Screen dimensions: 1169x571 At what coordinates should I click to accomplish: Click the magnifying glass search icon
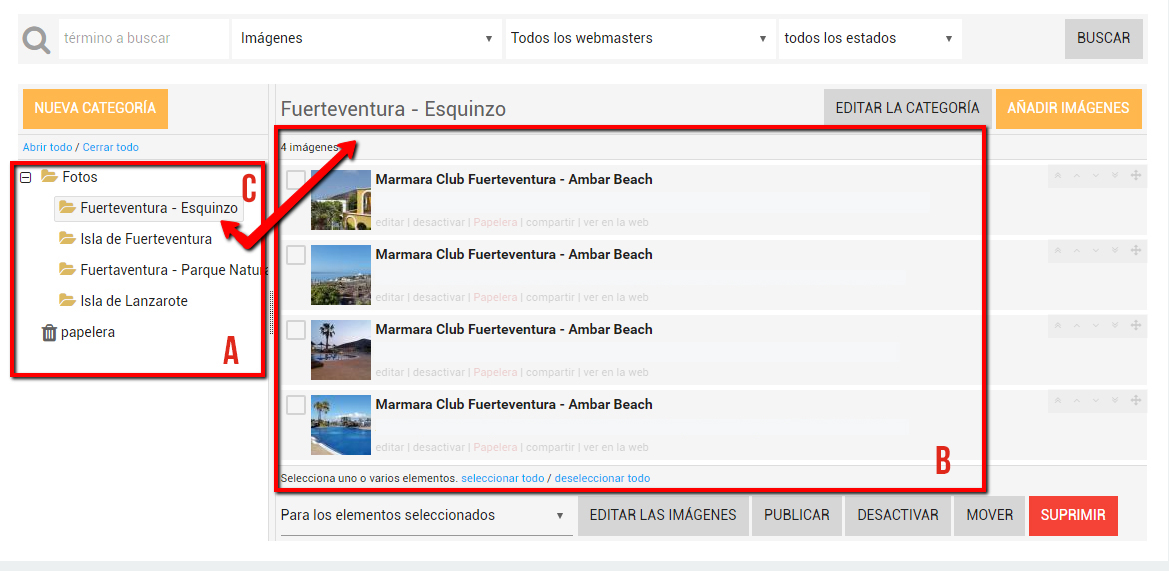click(37, 40)
